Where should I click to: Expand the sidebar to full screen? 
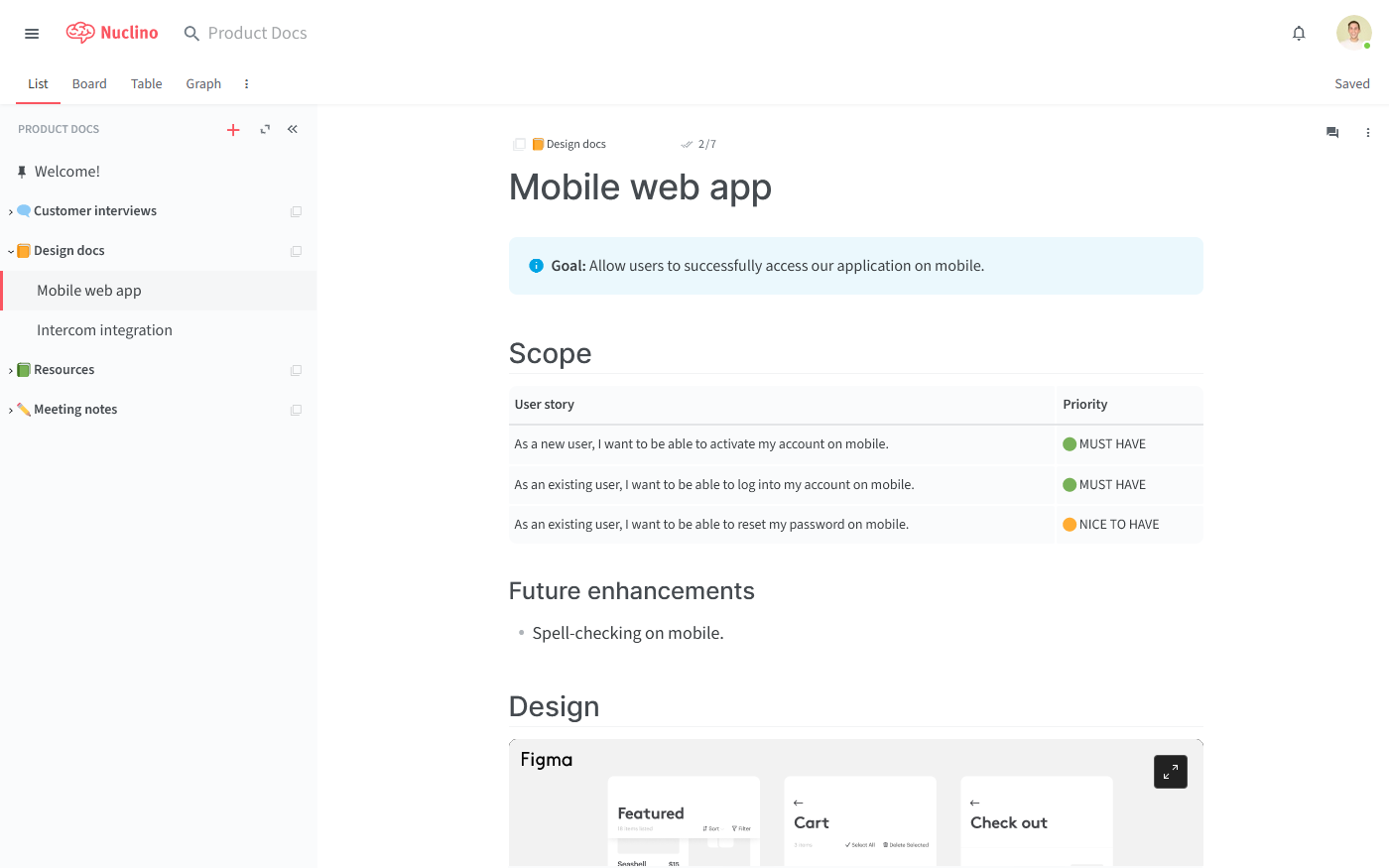point(265,130)
